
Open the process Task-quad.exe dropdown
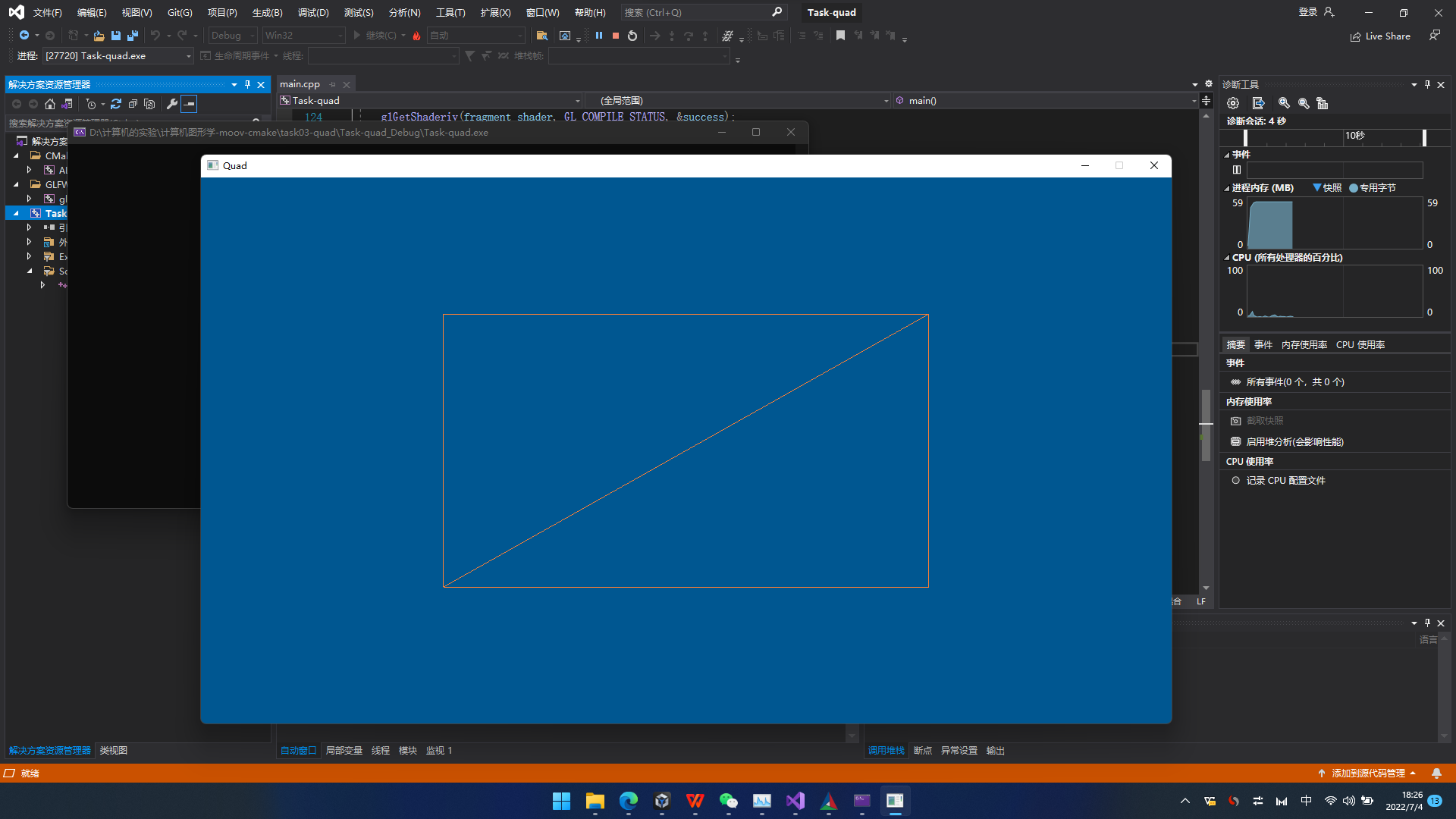118,56
